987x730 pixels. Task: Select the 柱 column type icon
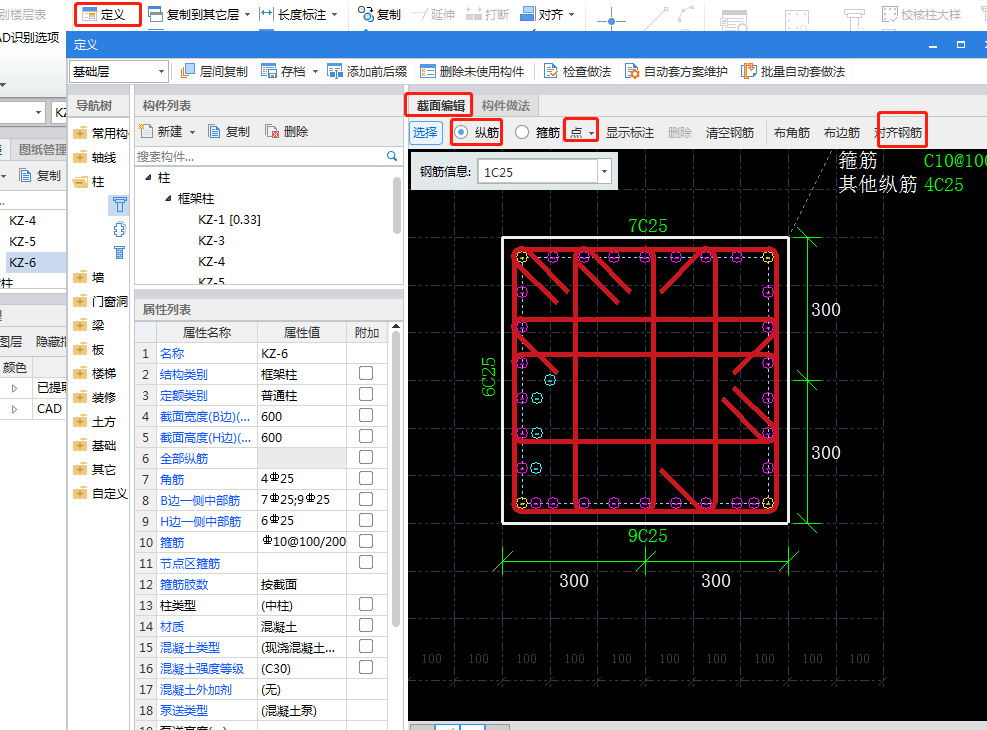[x=120, y=205]
